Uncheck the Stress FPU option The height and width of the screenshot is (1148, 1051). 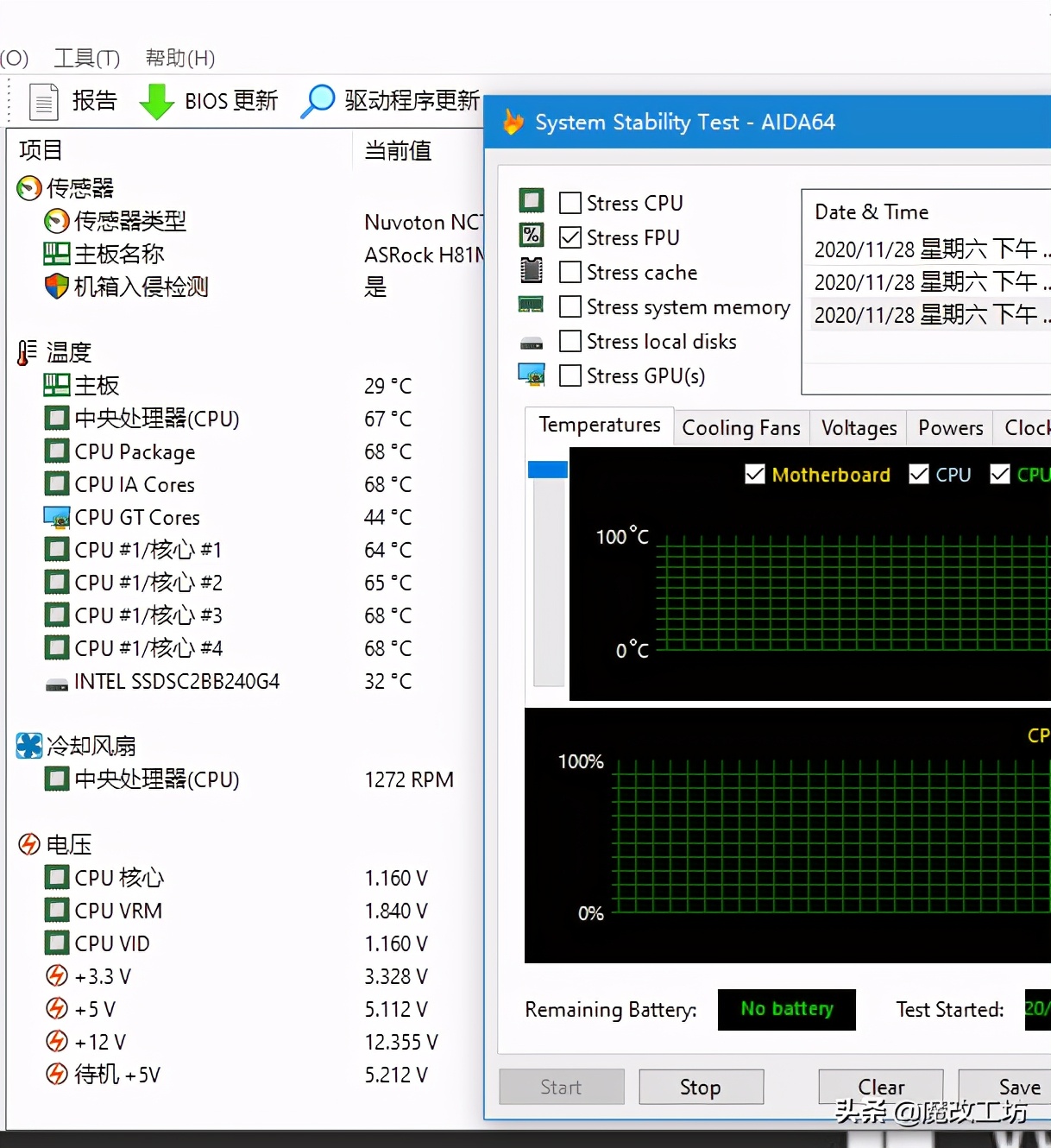pos(570,237)
